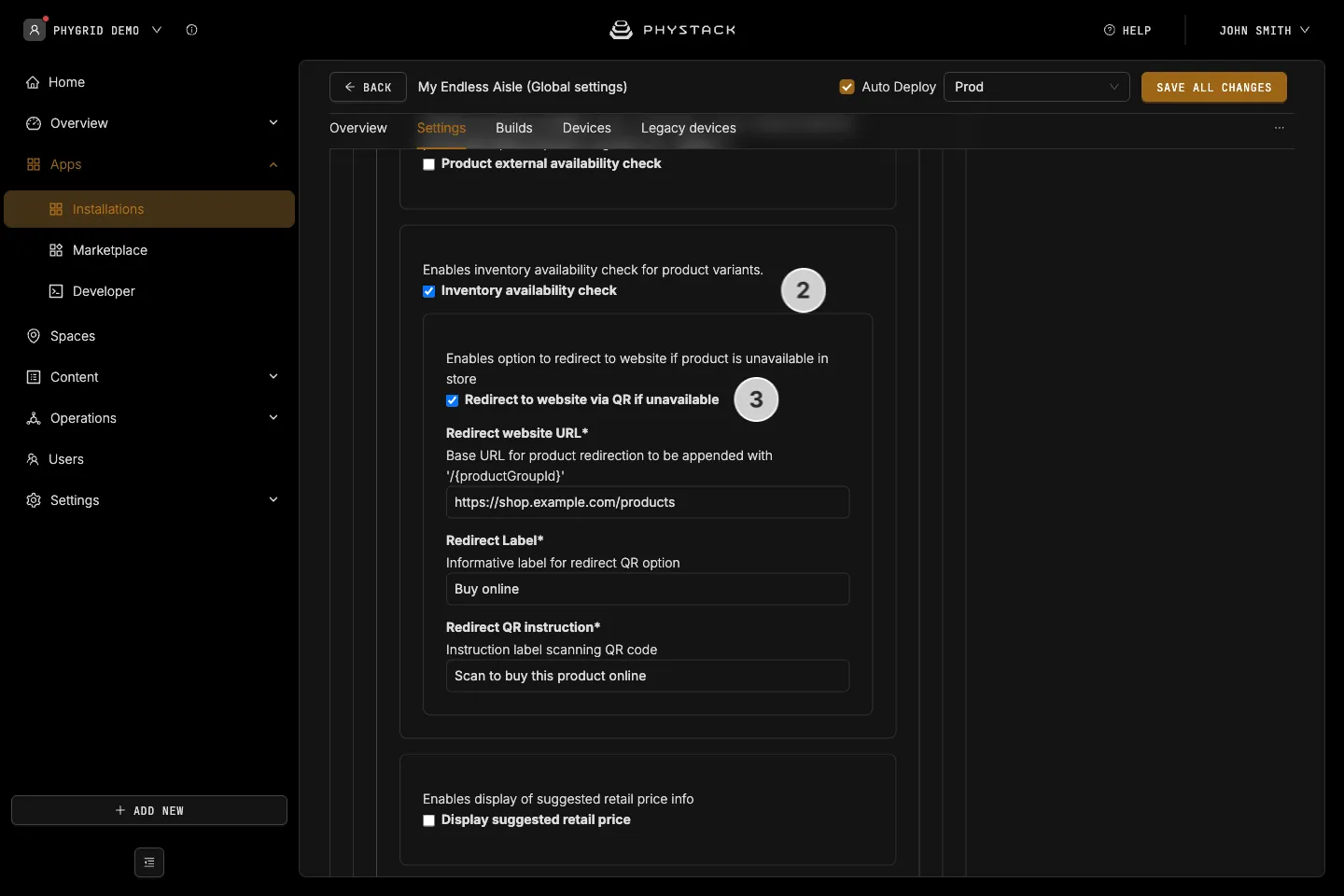Click the Phygrid Demo account avatar
This screenshot has height=896, width=1344.
(x=35, y=30)
